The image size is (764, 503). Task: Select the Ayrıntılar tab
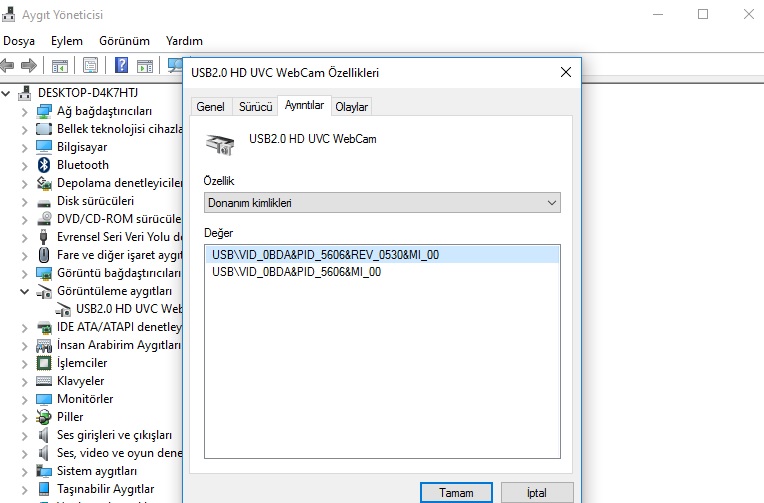click(x=304, y=105)
